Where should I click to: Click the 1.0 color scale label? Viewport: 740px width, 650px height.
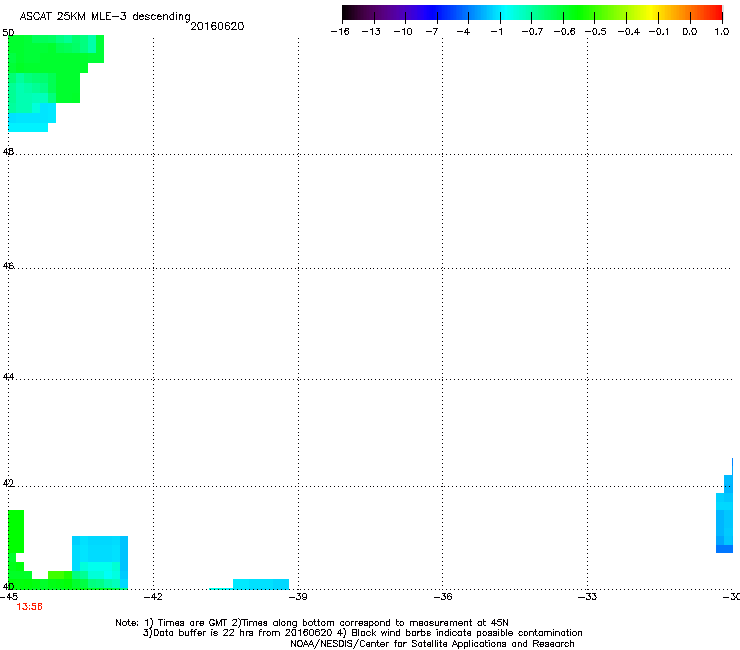[x=722, y=32]
